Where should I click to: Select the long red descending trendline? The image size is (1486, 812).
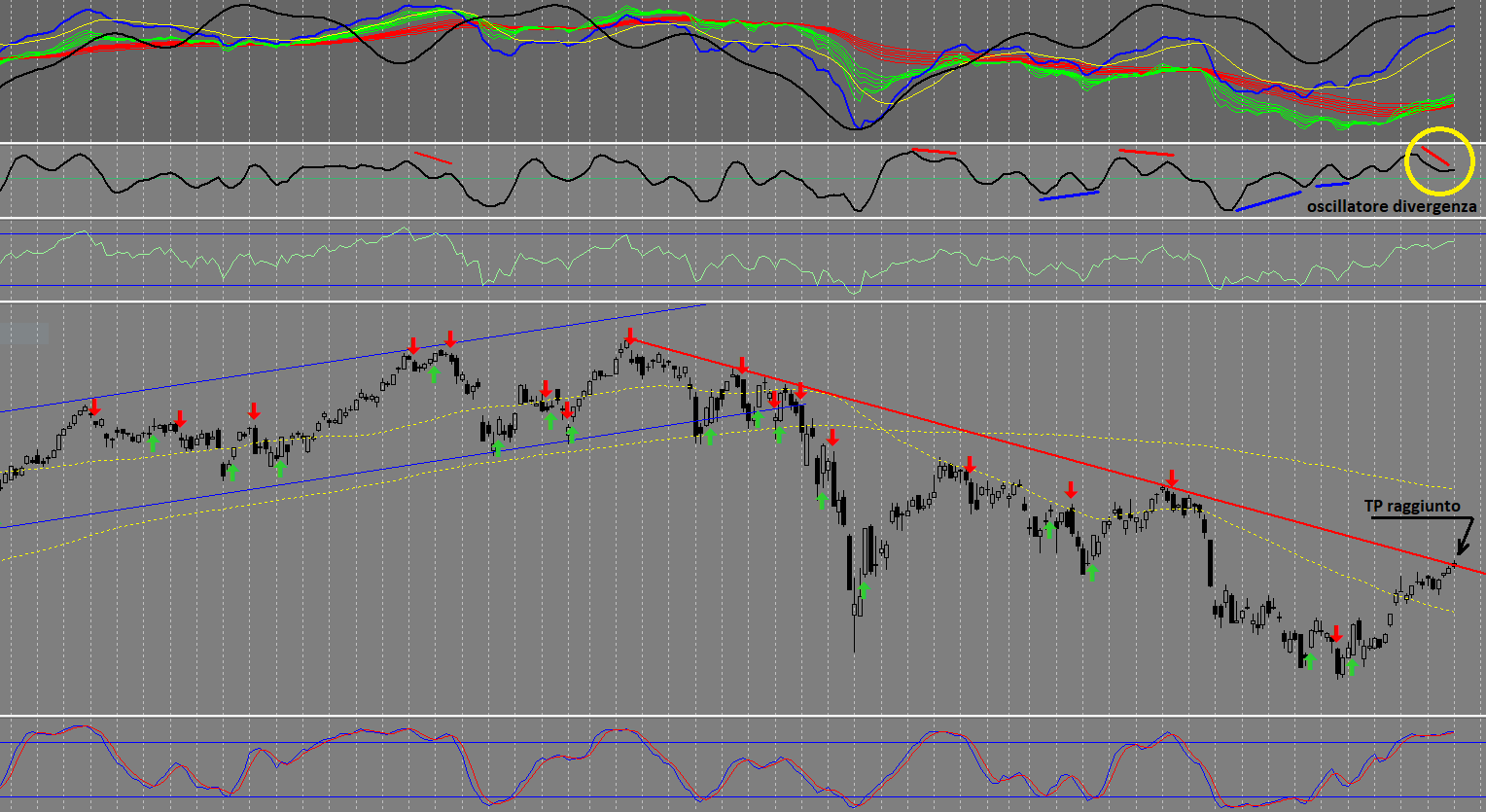coord(1057,455)
